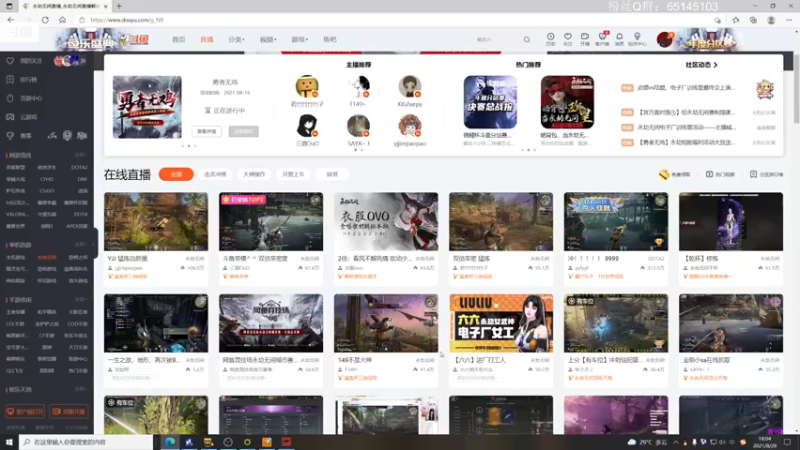Go to 首页 in the navigation bar
The height and width of the screenshot is (450, 800).
179,39
